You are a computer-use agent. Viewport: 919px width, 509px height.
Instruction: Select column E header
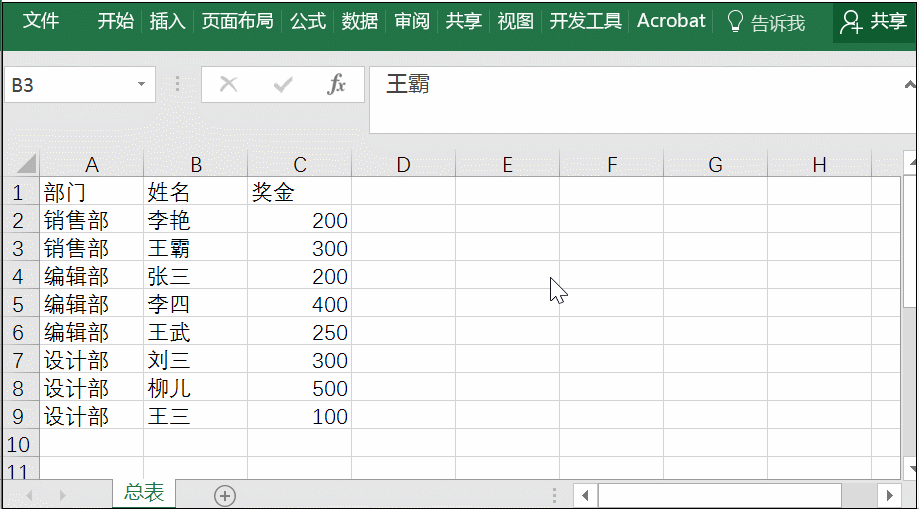[x=508, y=165]
